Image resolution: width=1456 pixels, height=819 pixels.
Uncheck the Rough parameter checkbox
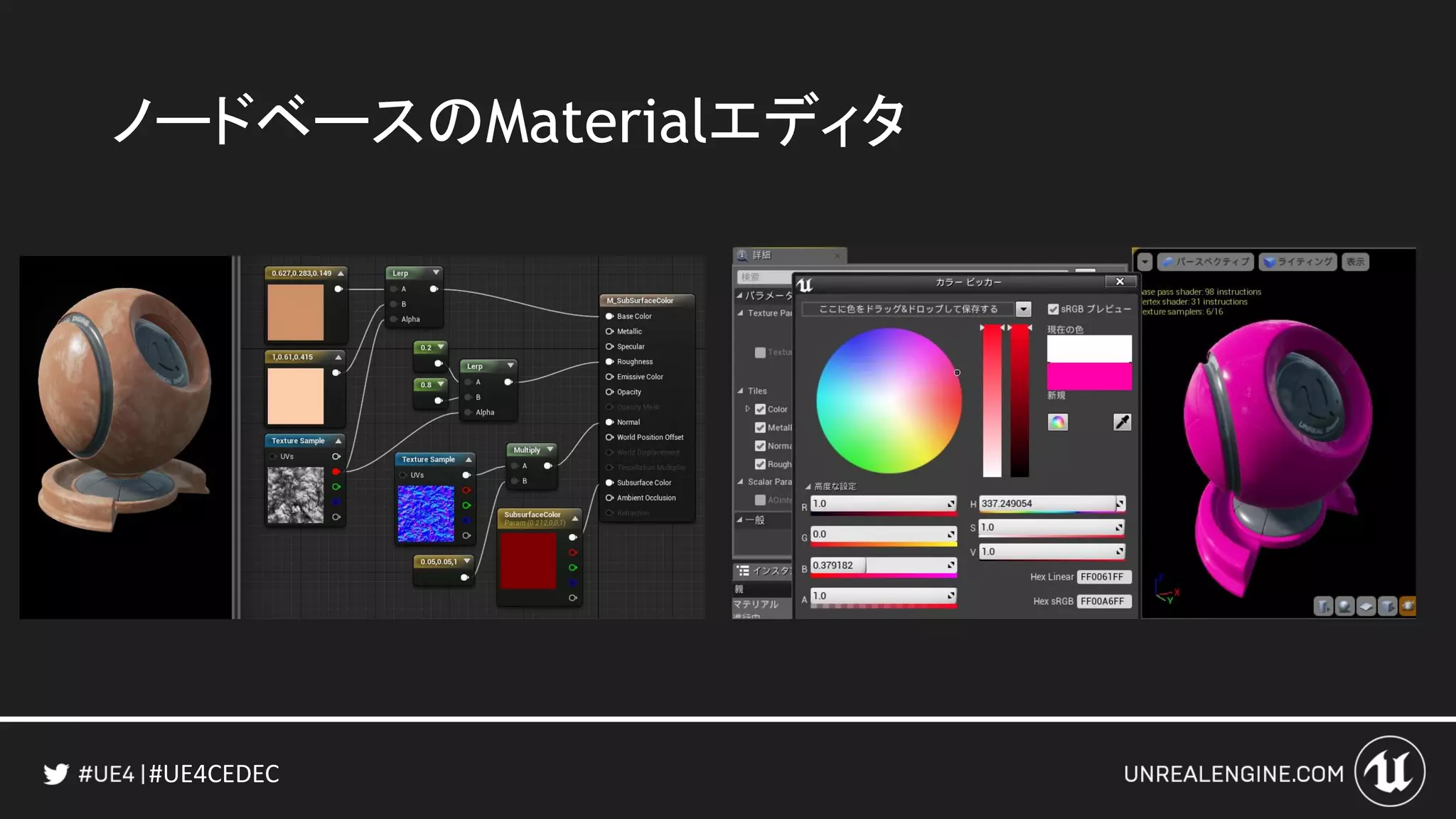point(760,464)
